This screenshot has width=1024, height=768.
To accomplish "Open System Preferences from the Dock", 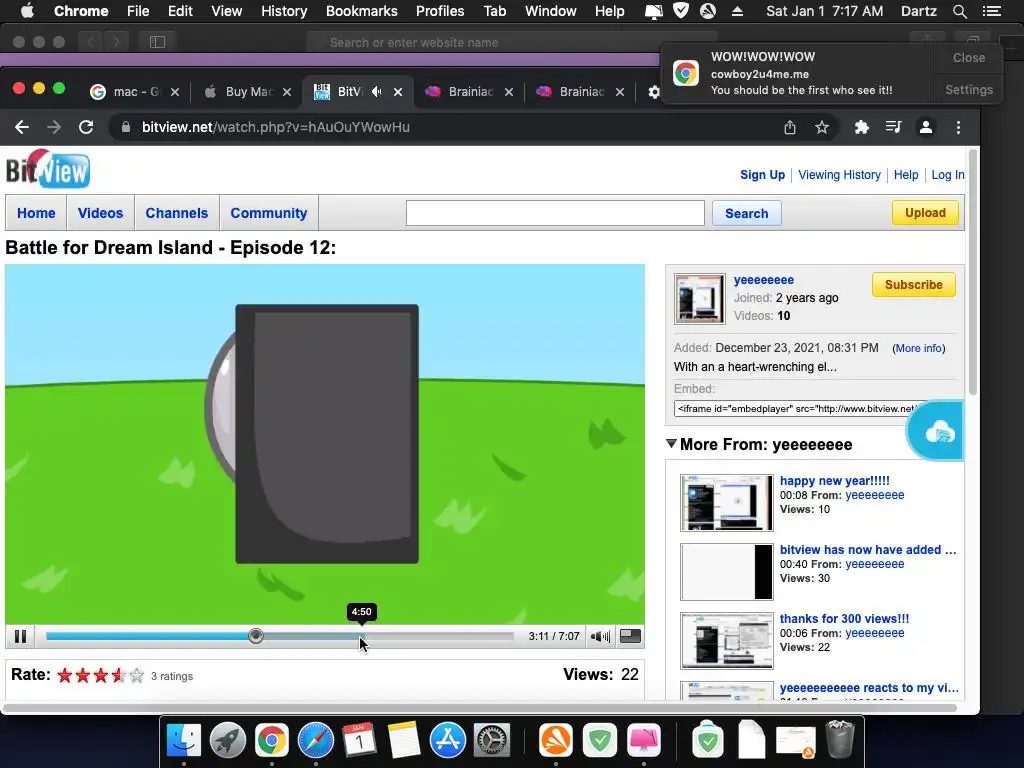I will (x=491, y=741).
